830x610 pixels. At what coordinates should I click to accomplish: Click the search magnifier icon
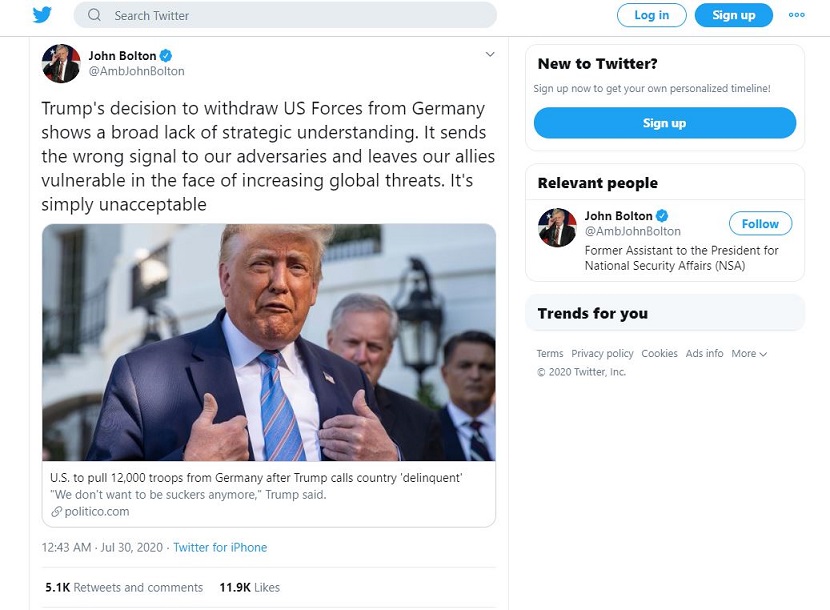pos(95,15)
